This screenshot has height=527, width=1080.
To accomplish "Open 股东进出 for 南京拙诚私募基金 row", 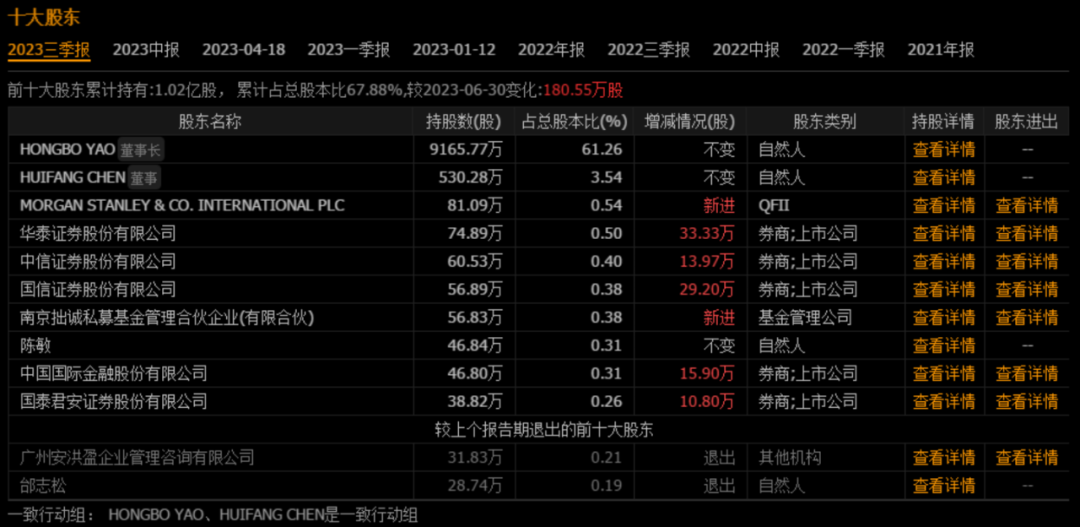I will 1026,318.
